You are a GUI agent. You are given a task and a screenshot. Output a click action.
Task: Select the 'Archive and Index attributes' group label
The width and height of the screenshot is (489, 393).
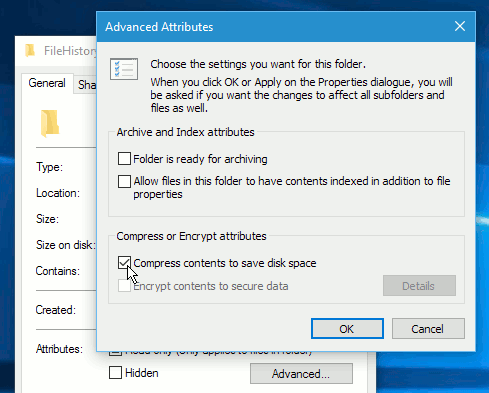click(x=185, y=132)
